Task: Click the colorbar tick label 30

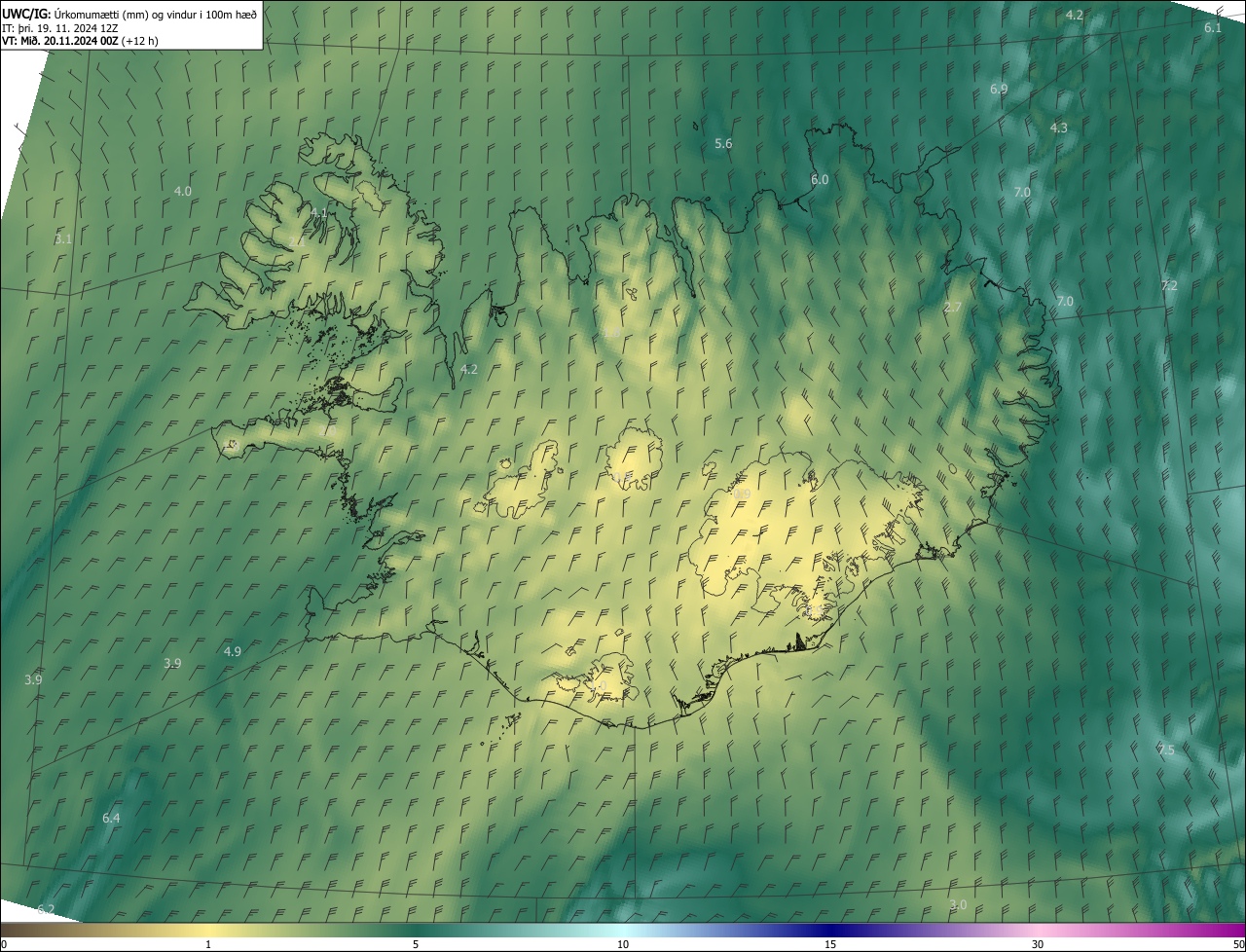Action: pyautogui.click(x=1038, y=944)
